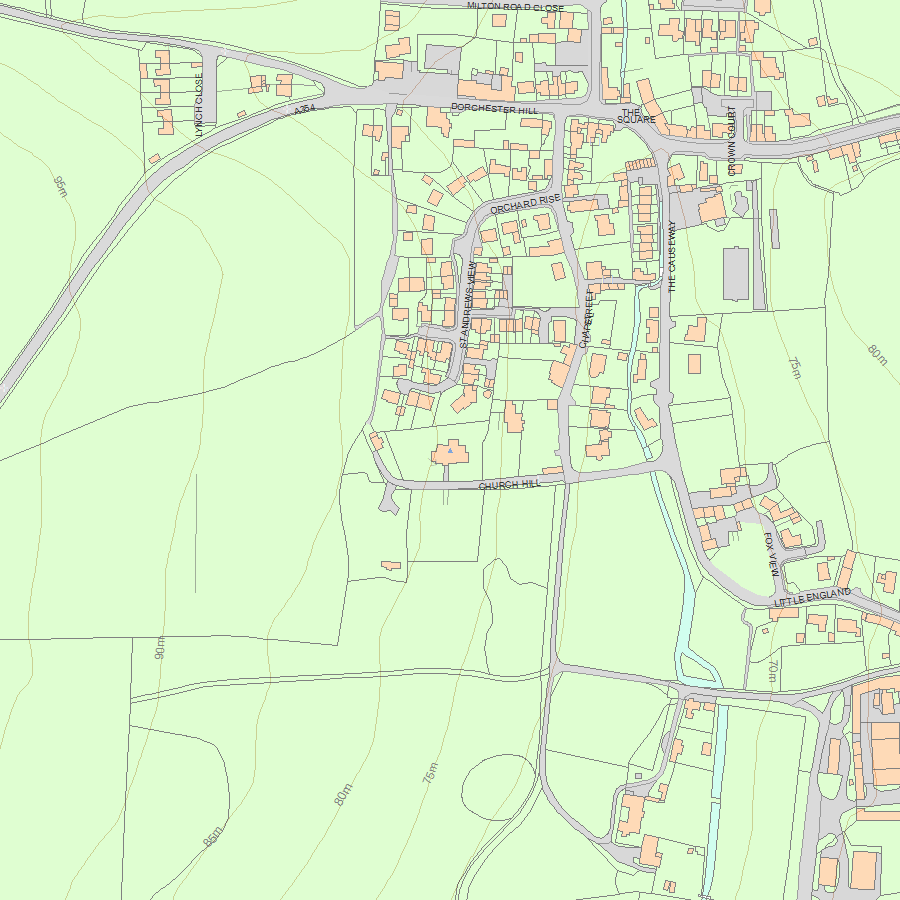
Task: Select the 90m contour label
Action: (x=160, y=647)
